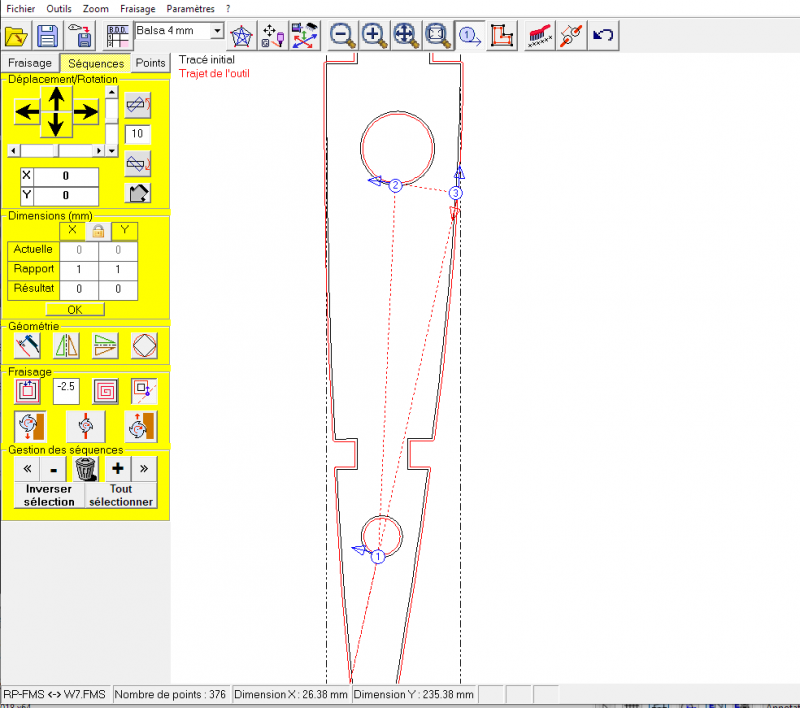Save the project with the floppy disk icon
Screen dimensions: 800x708
(x=48, y=36)
